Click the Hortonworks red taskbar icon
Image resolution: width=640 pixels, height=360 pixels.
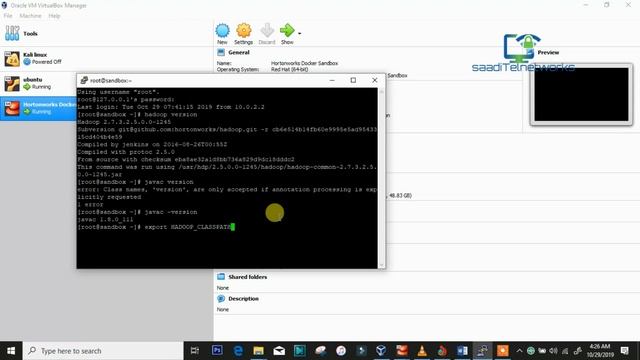pos(402,351)
